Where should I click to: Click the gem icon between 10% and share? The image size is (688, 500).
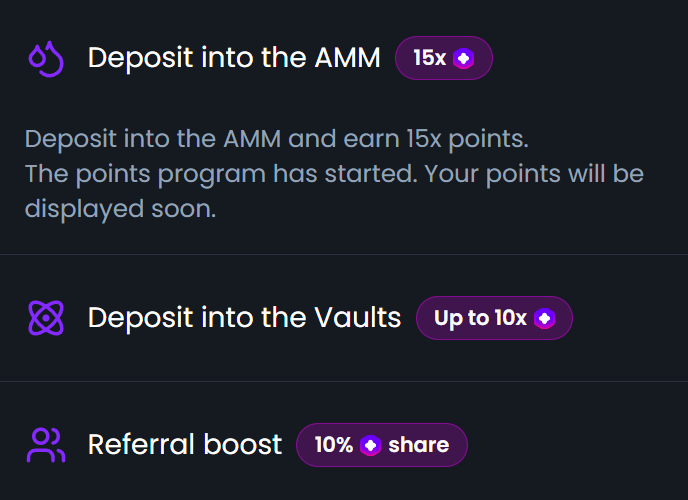(371, 445)
